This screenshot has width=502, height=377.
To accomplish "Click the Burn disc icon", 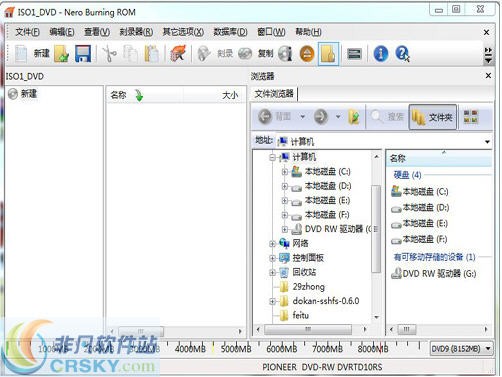I will coord(204,53).
